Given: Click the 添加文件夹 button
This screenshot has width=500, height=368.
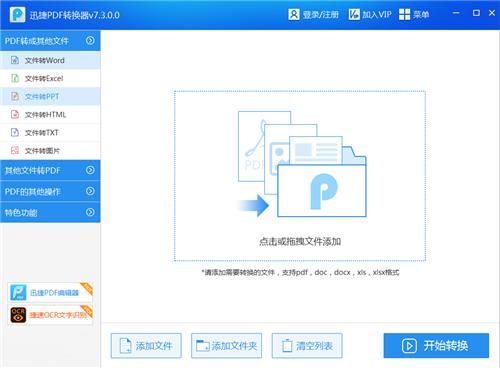Looking at the screenshot, I should pos(226,346).
